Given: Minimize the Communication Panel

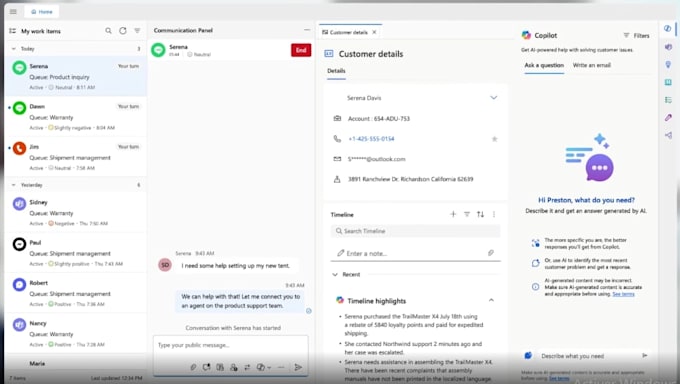Looking at the screenshot, I should 307,30.
